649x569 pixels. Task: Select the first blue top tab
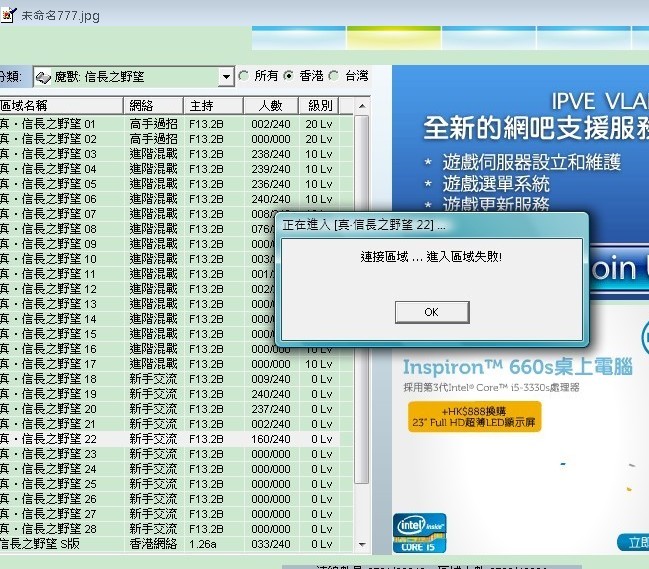coord(299,38)
